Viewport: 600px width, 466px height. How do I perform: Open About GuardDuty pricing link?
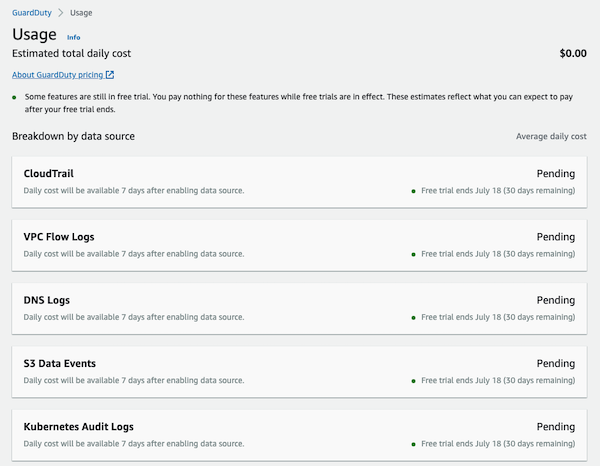click(x=57, y=75)
